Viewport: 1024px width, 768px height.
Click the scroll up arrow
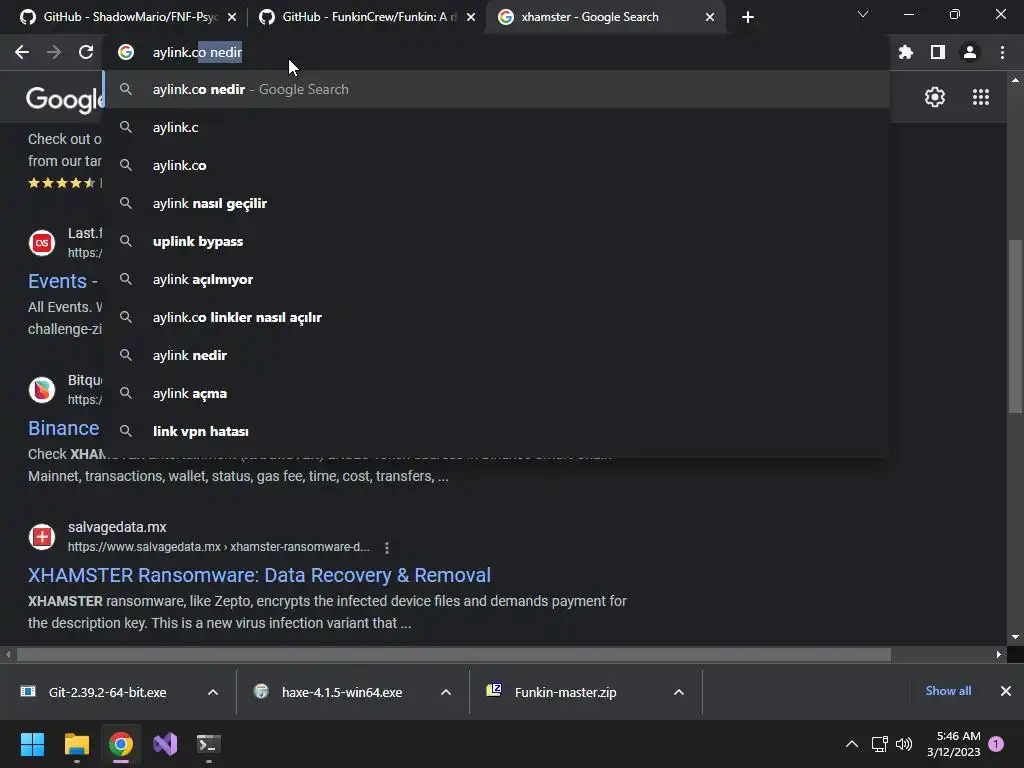[x=1015, y=80]
